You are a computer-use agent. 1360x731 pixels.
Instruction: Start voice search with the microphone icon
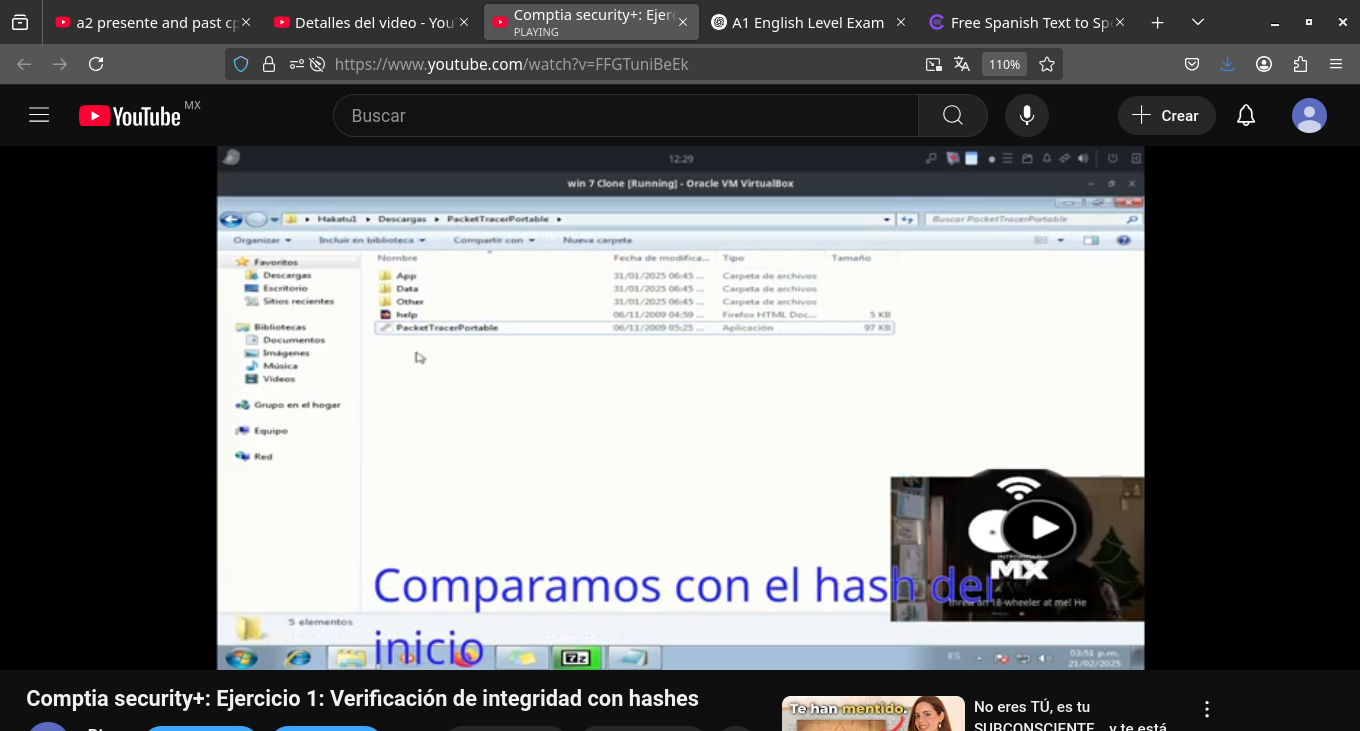1026,116
